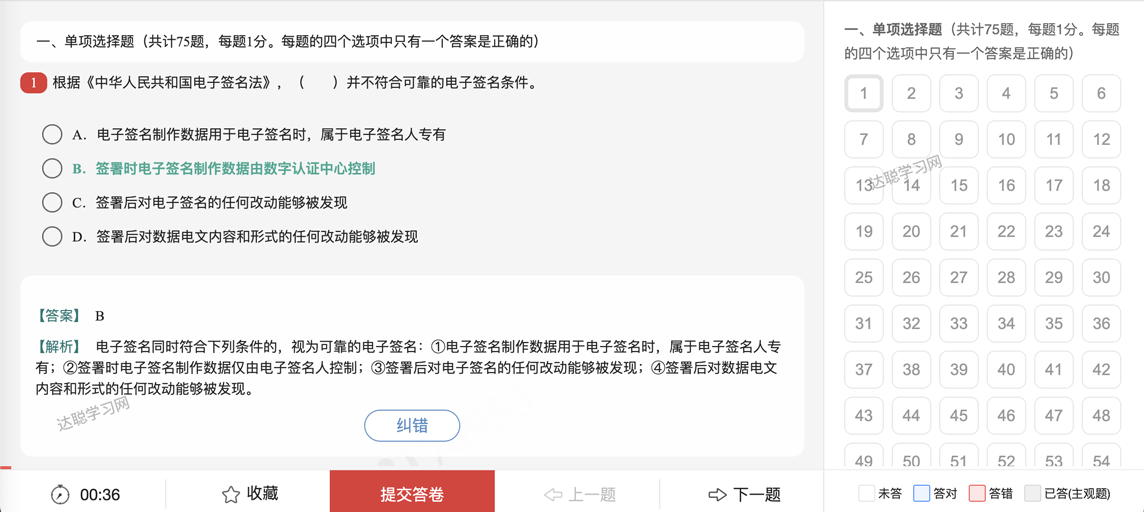Report an error with 纠错 button

coord(412,425)
